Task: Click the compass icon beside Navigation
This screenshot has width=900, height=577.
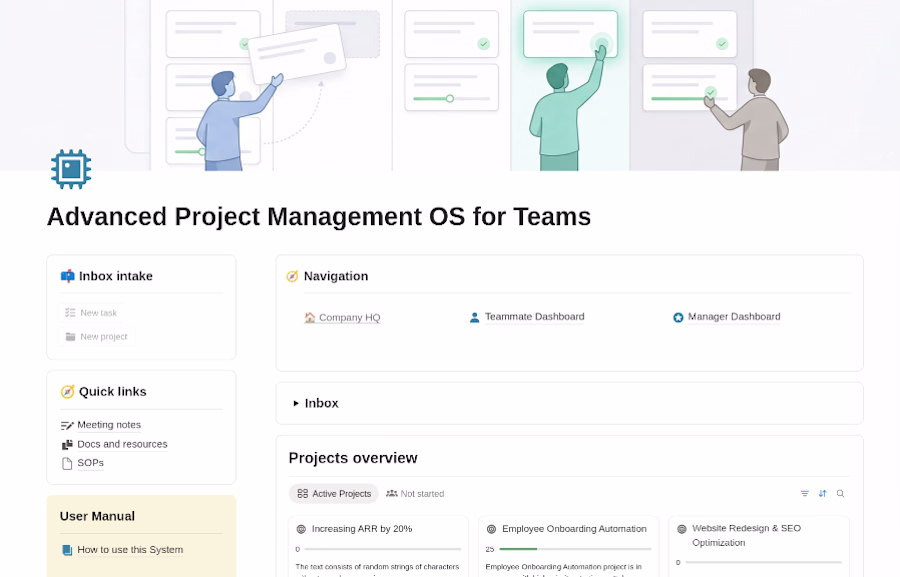Action: pos(292,276)
